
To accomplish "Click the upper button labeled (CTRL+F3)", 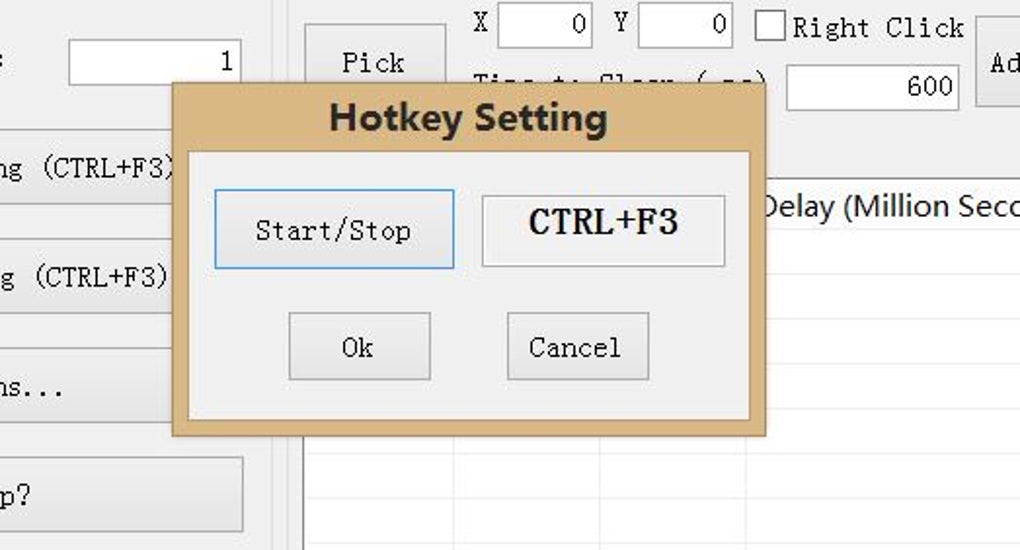I will coord(85,167).
